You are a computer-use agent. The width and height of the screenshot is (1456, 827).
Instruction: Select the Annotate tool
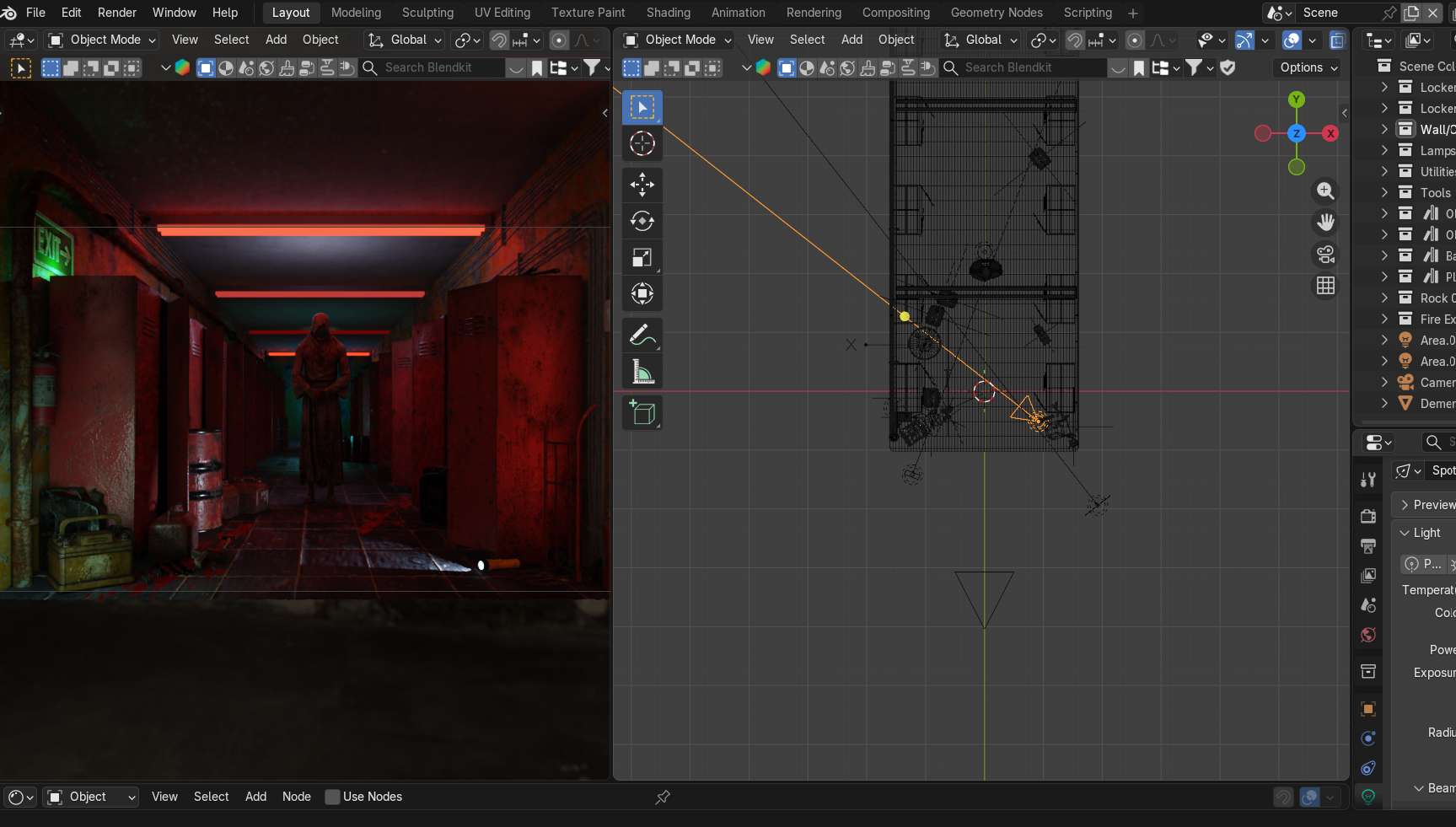pos(642,336)
